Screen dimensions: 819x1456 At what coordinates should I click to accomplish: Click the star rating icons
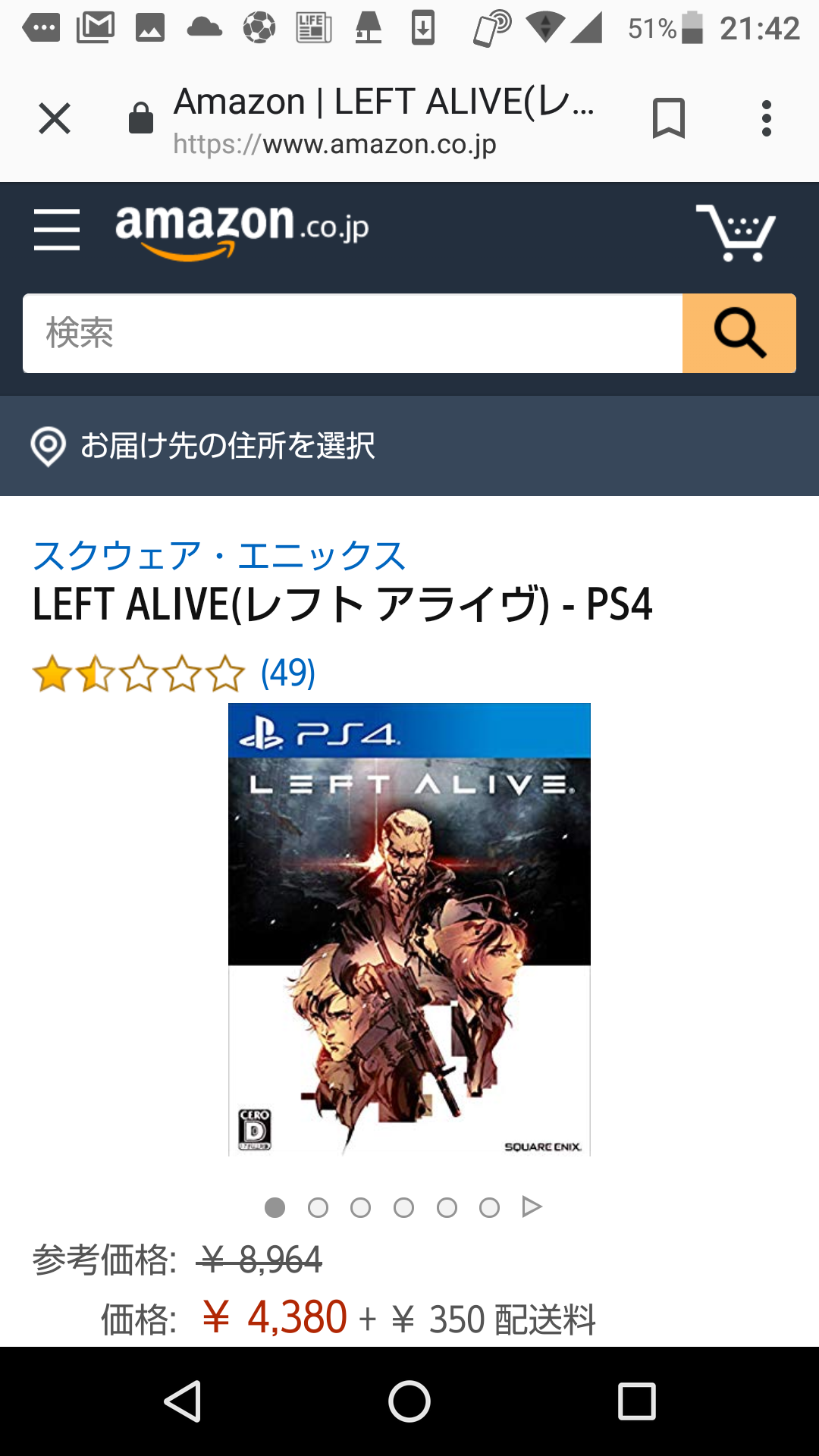139,674
